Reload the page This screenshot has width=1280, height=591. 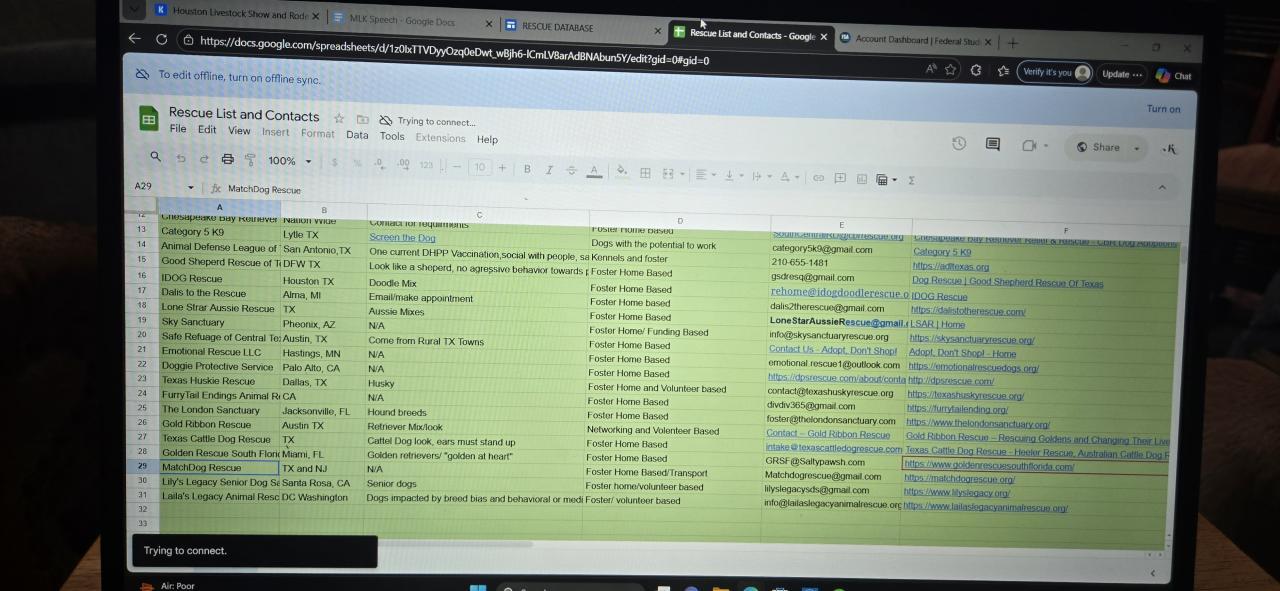[x=161, y=39]
